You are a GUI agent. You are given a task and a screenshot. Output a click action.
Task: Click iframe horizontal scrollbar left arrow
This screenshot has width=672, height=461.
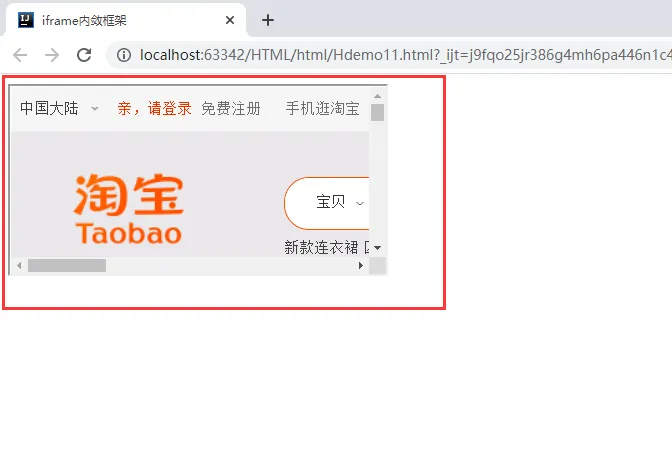[19, 266]
